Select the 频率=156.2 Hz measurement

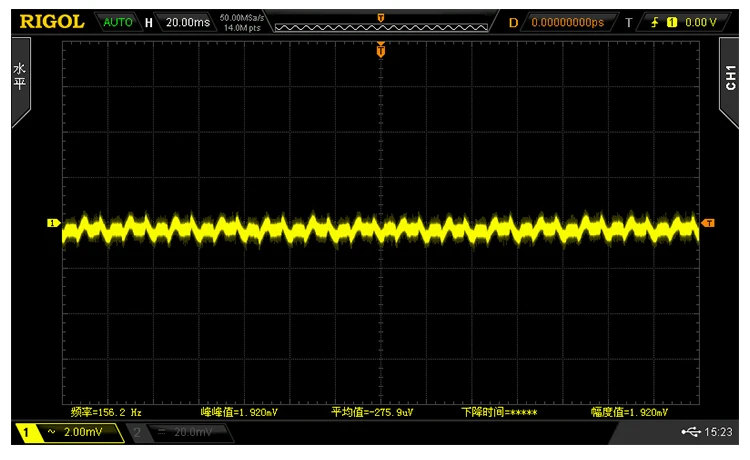click(x=106, y=412)
